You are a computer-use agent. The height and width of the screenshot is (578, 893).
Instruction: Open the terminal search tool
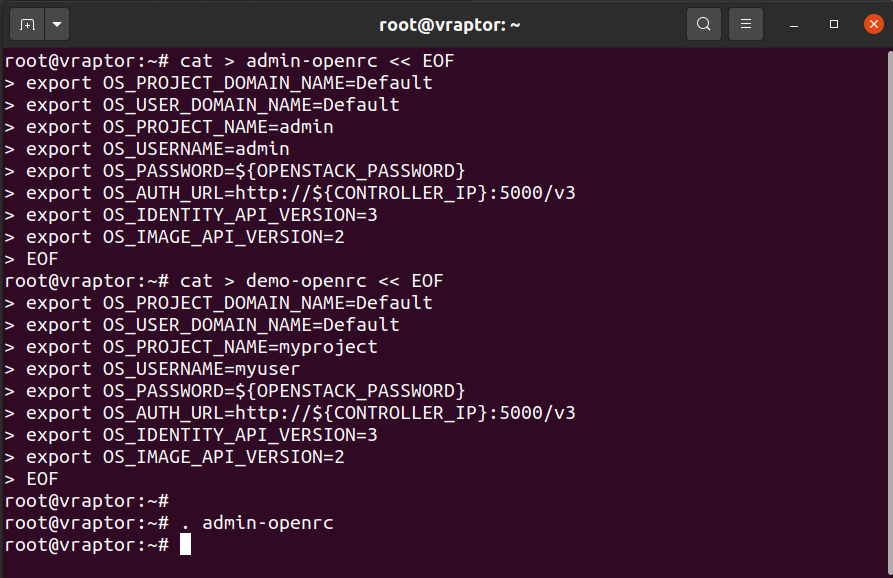point(704,24)
